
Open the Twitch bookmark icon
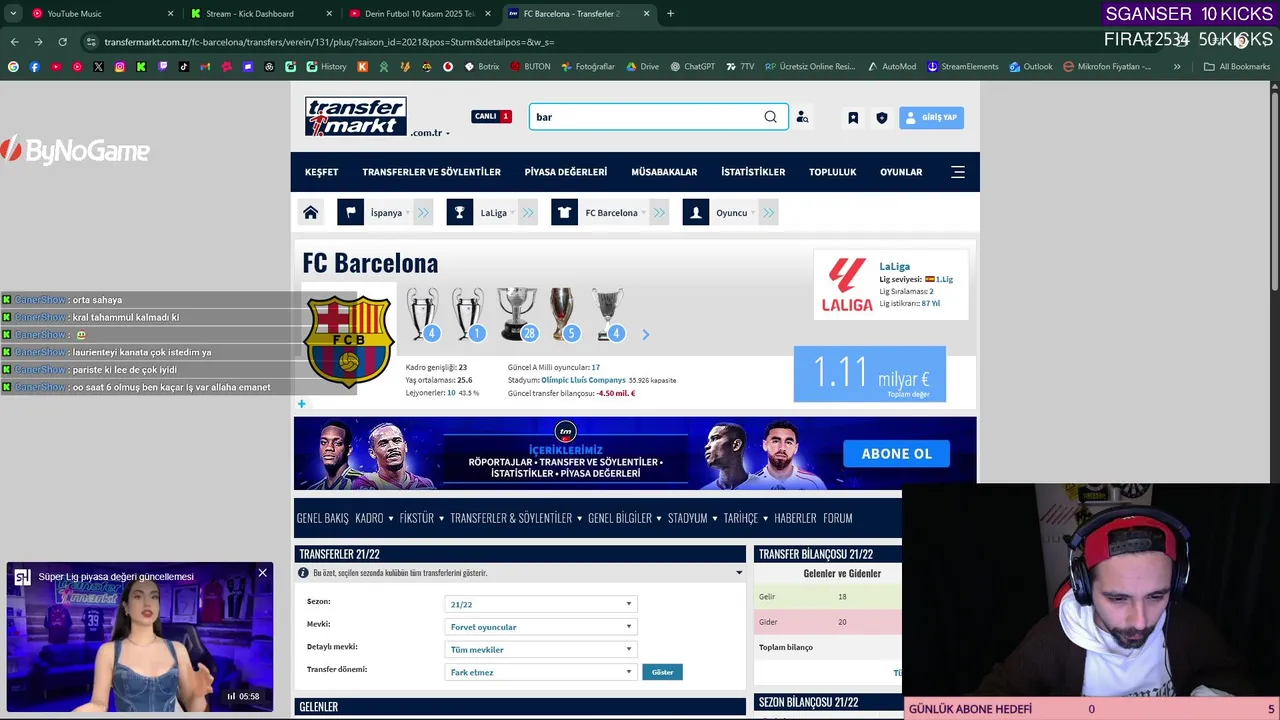pyautogui.click(x=163, y=67)
